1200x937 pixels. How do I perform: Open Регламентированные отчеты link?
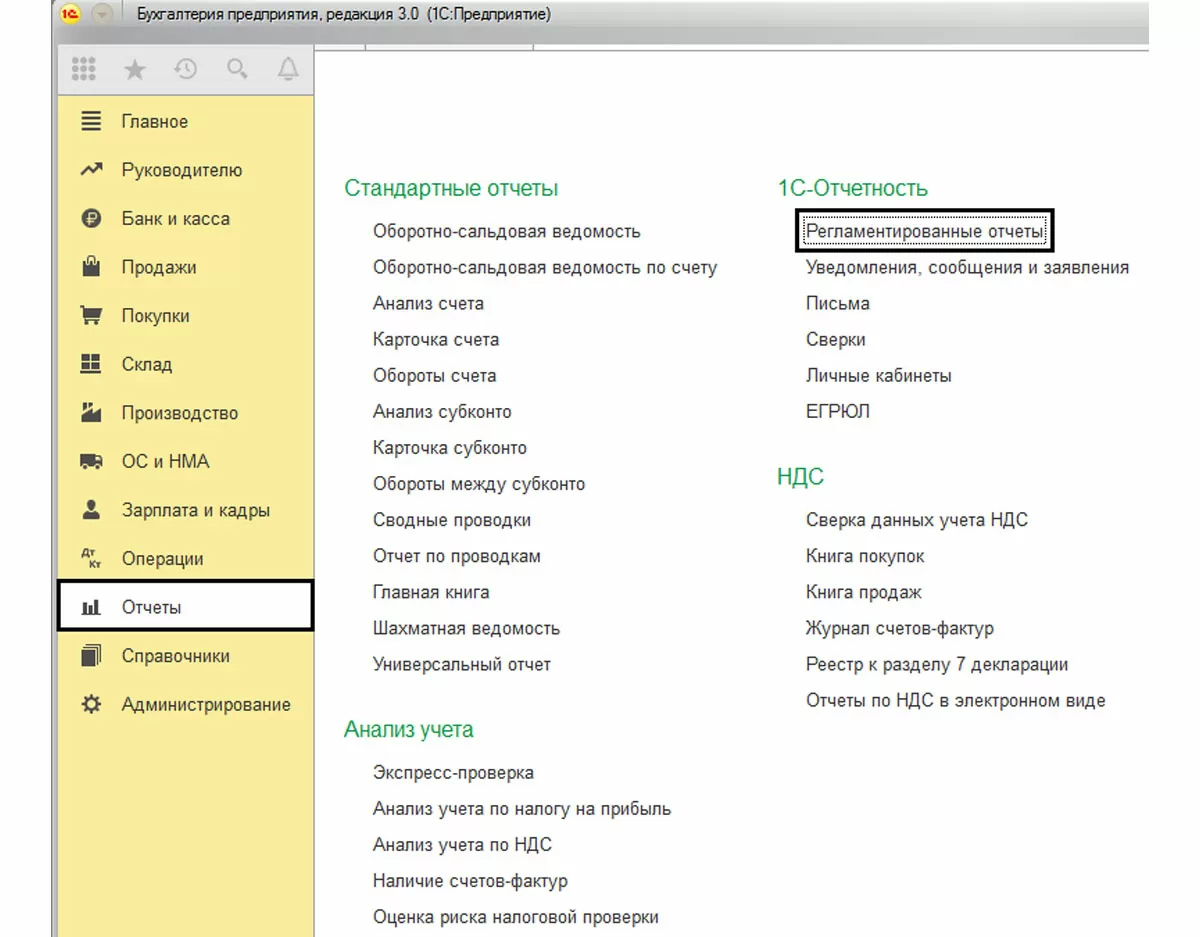[925, 232]
